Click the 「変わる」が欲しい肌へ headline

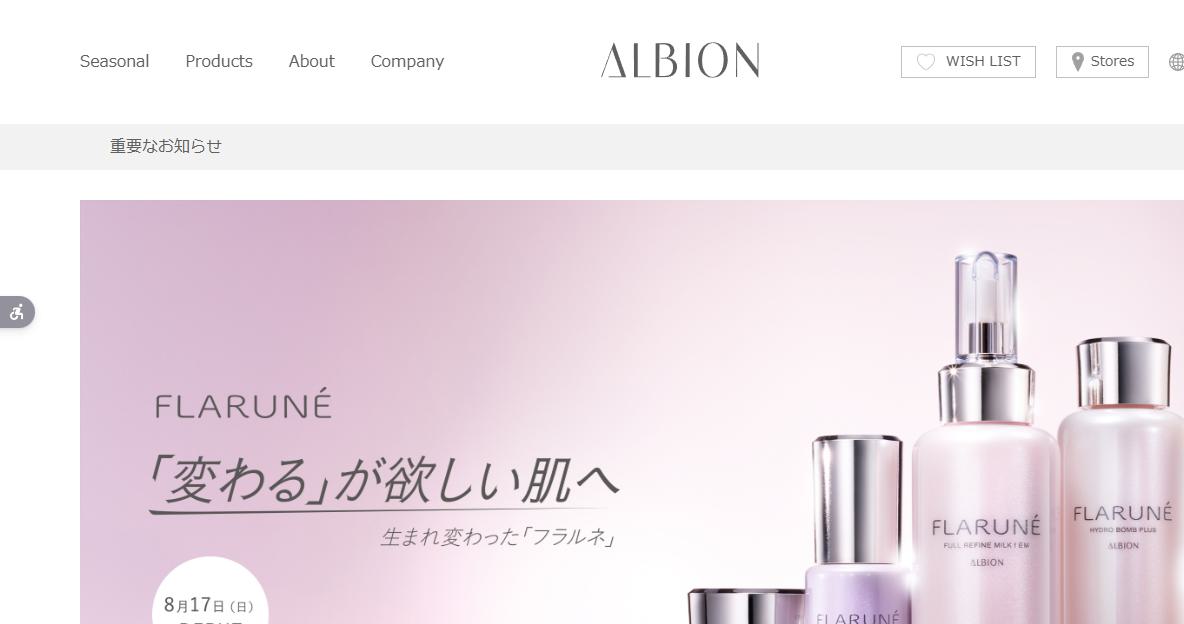pyautogui.click(x=384, y=480)
